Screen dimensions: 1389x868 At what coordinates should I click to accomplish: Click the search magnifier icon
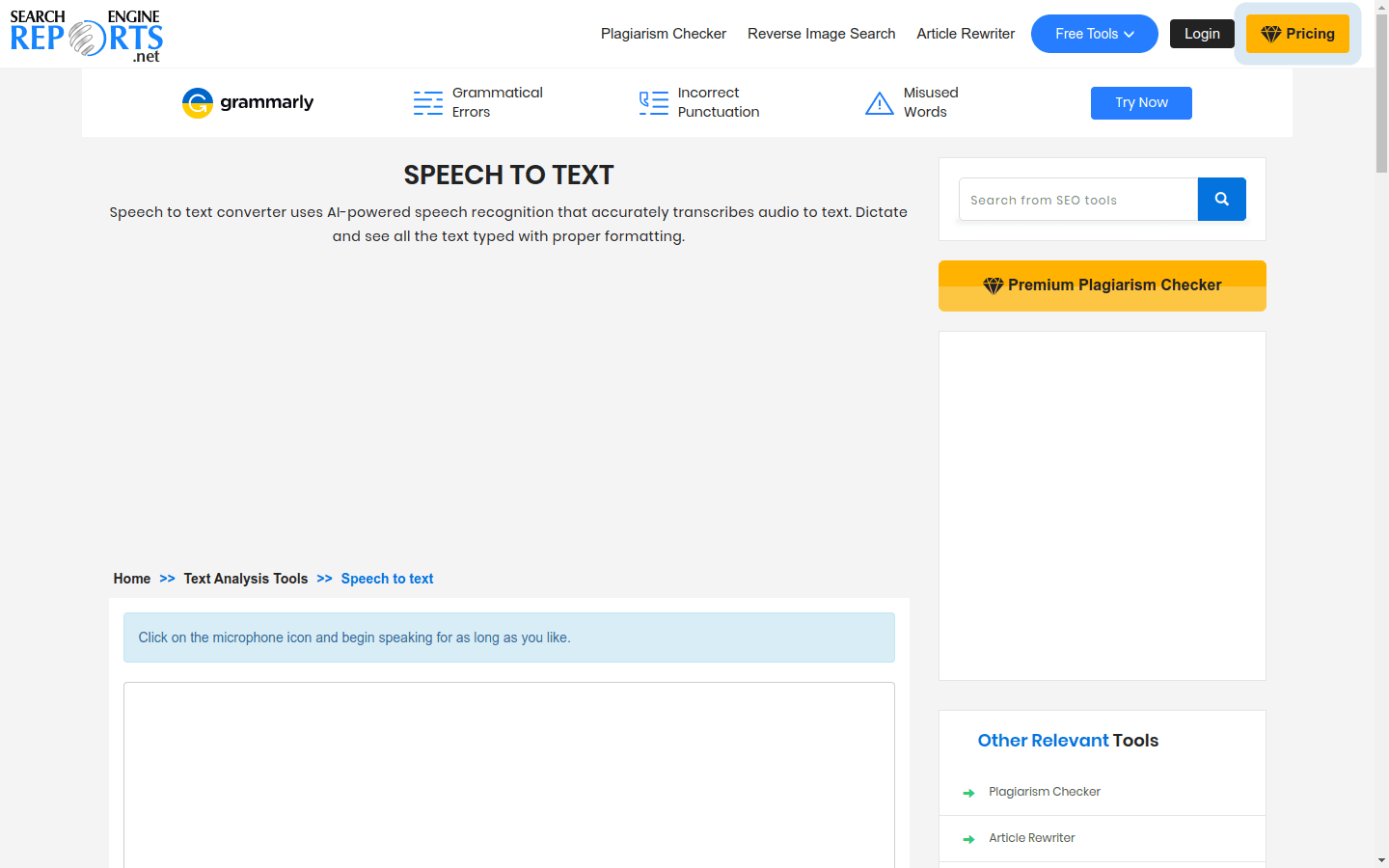tap(1221, 199)
